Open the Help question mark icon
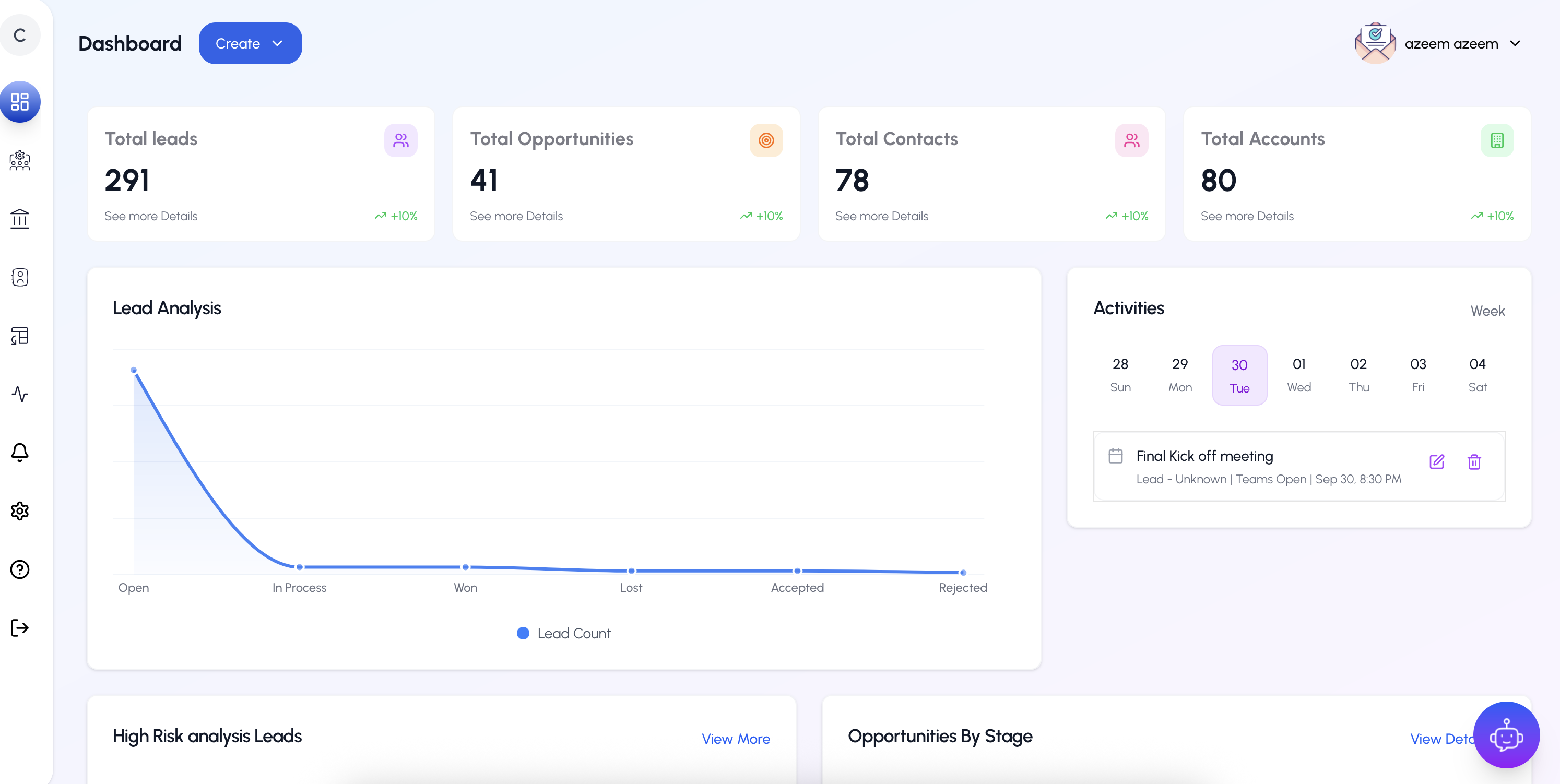 (x=20, y=569)
